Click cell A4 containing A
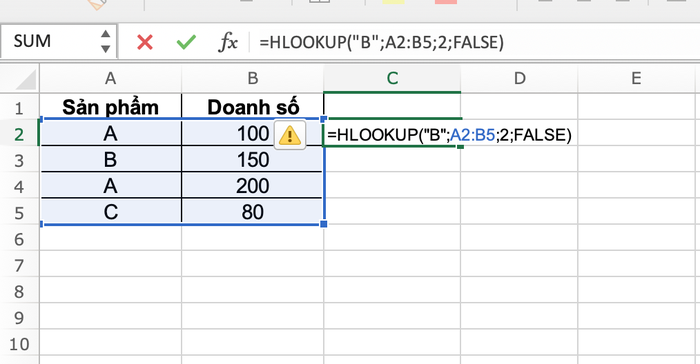 coord(110,186)
